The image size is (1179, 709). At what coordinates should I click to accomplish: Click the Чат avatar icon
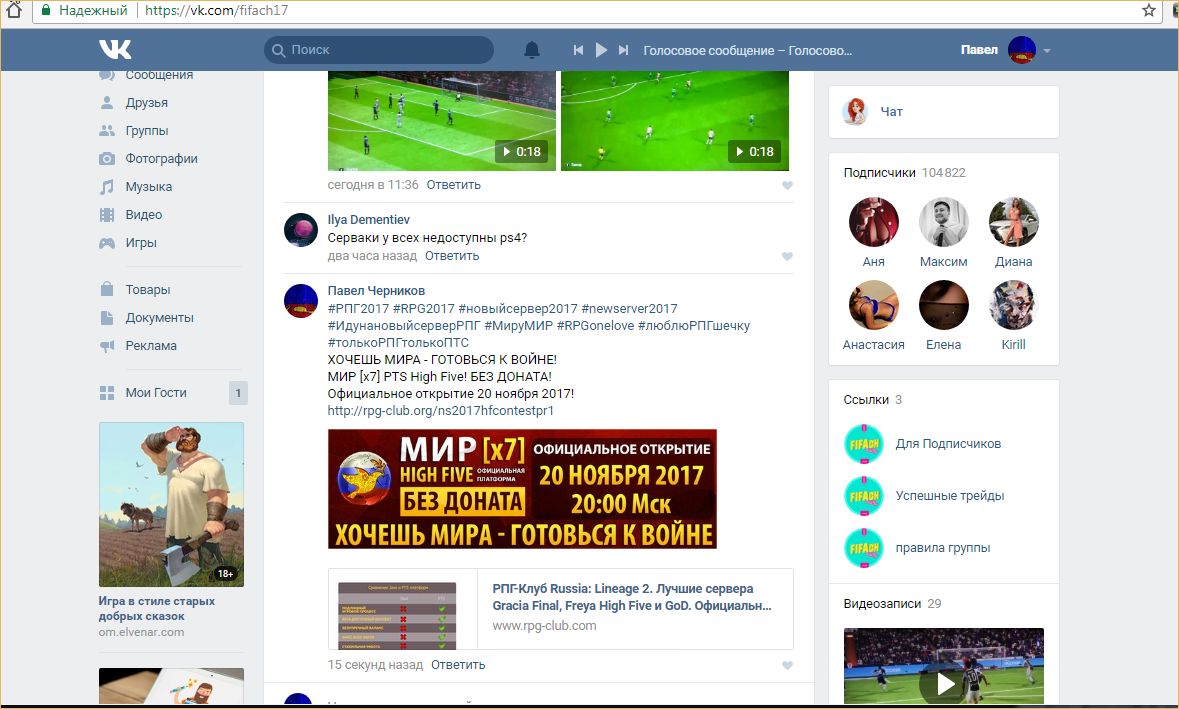coord(855,111)
